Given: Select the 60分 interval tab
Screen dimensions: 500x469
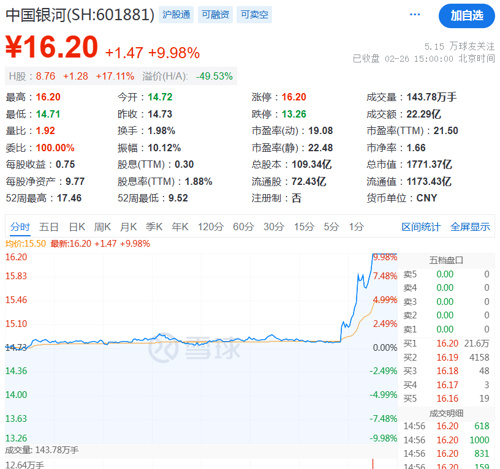Looking at the screenshot, I should [x=243, y=227].
